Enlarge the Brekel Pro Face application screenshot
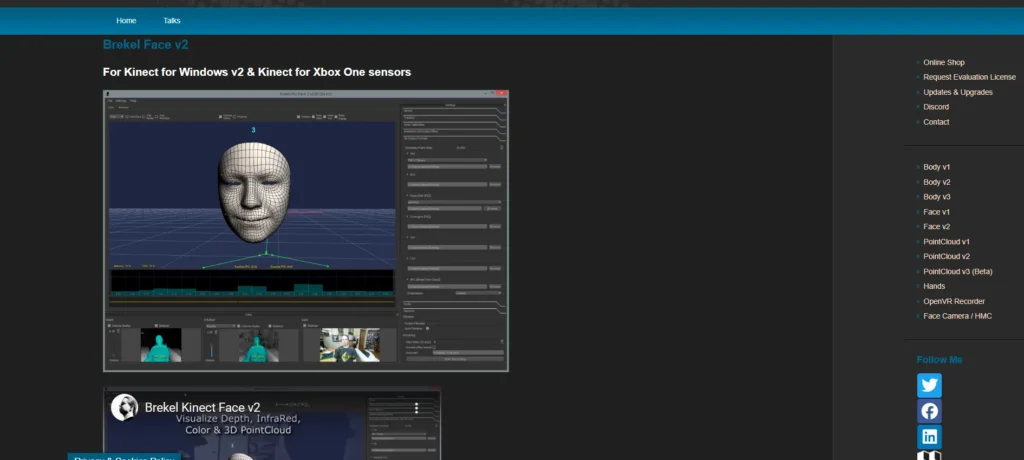 [306, 231]
